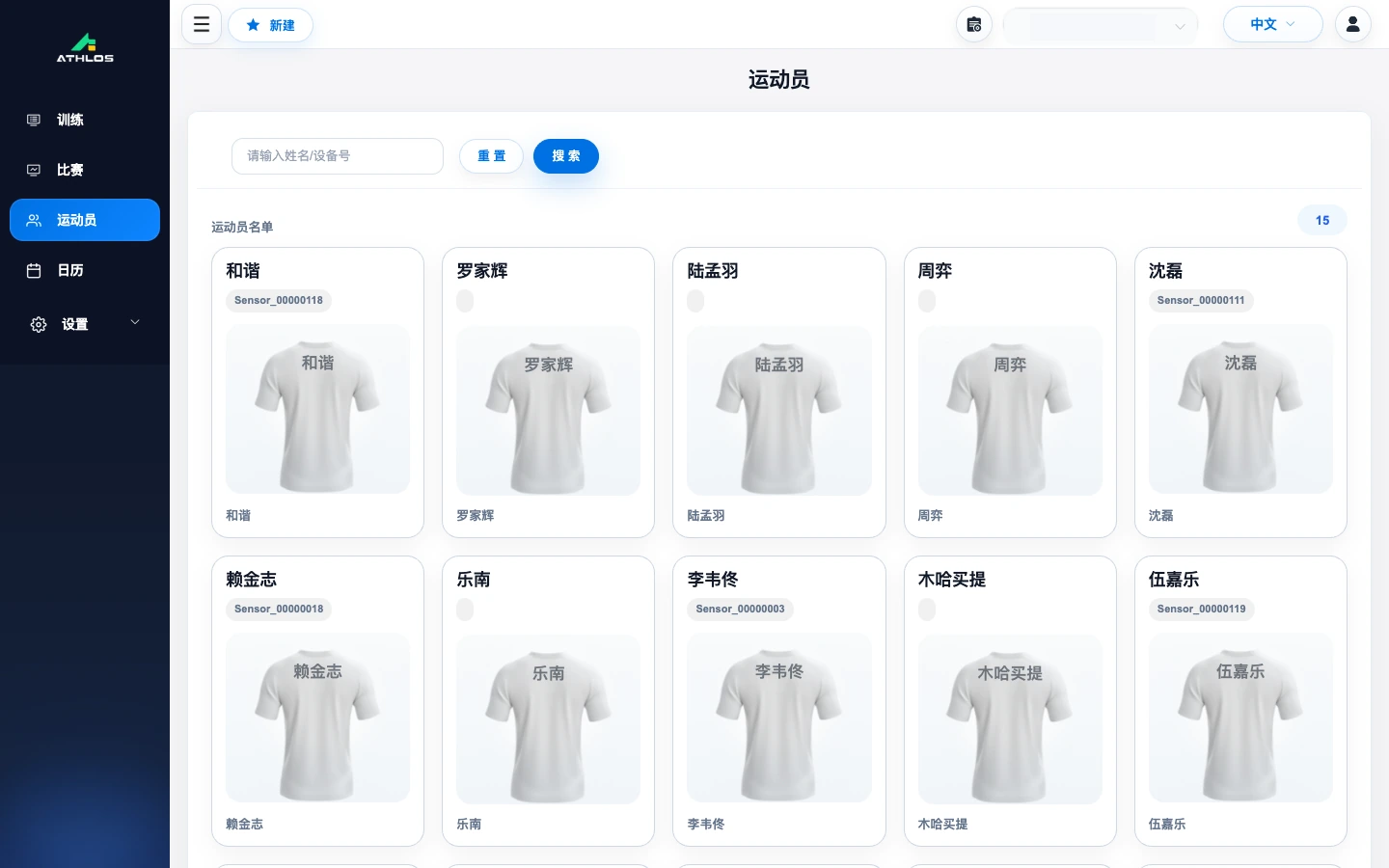Click the empty sensor tag on 陆孟羽 card
Image resolution: width=1389 pixels, height=868 pixels.
[x=695, y=301]
